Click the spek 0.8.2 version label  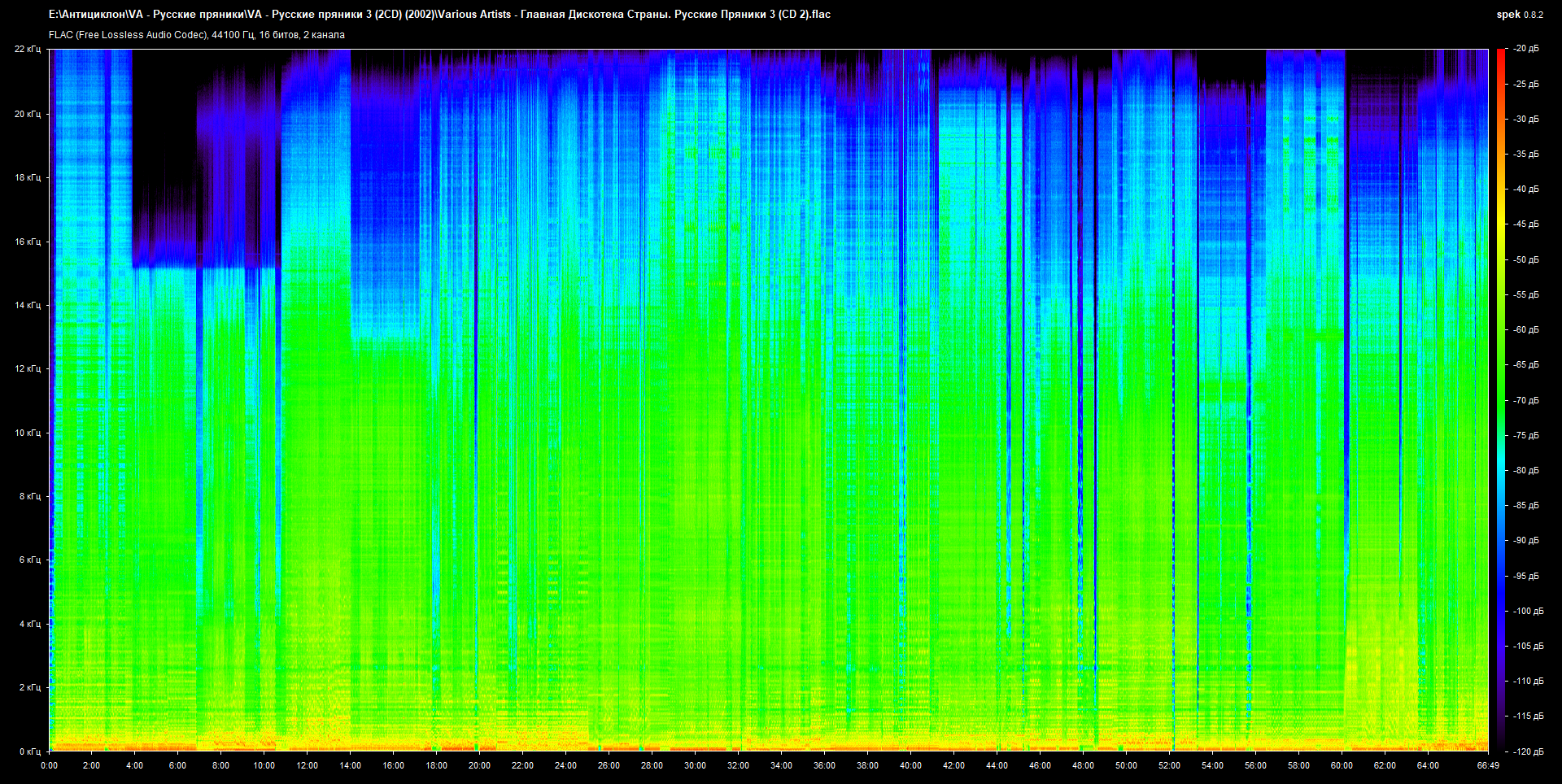pyautogui.click(x=1519, y=15)
